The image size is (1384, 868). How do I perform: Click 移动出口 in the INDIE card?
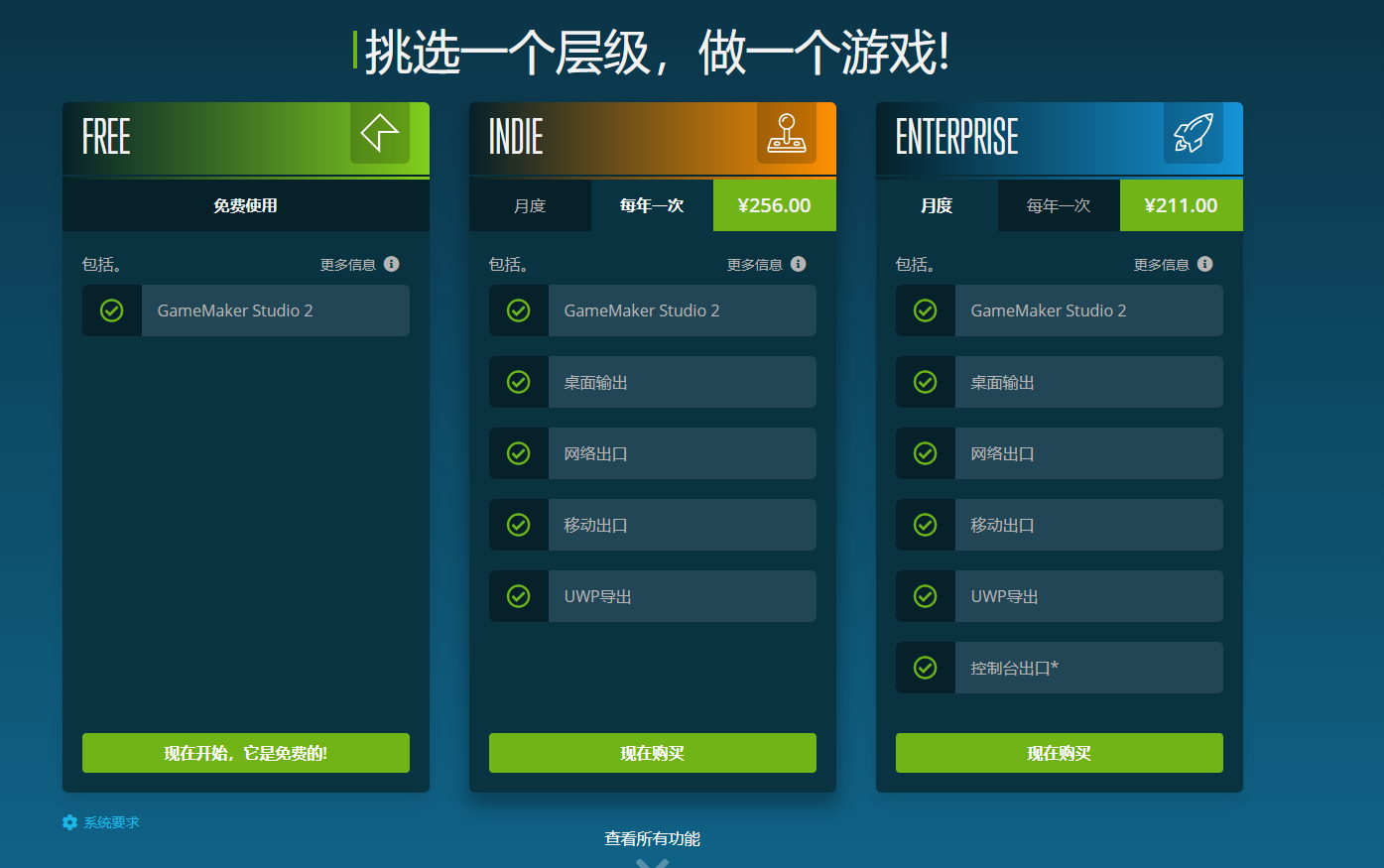(x=595, y=525)
